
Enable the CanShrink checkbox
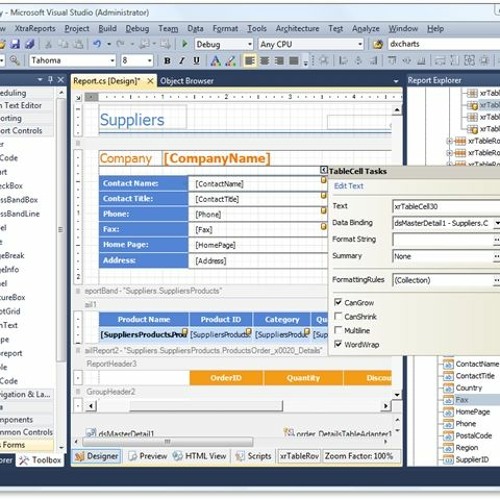[338, 316]
